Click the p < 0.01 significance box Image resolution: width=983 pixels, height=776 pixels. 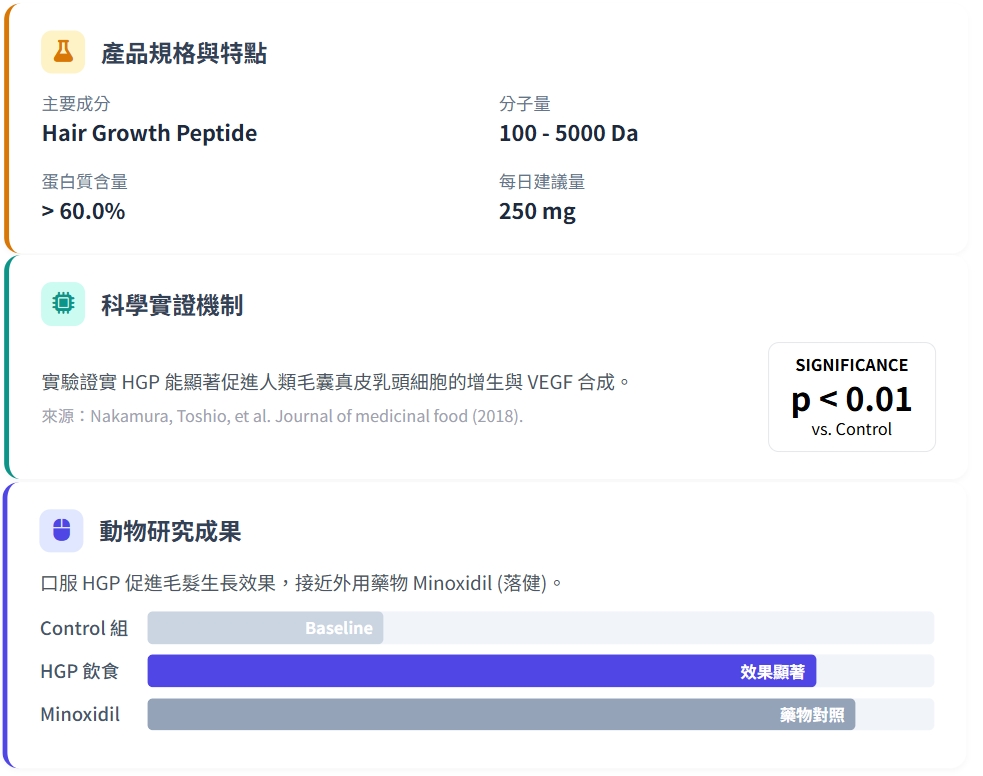click(x=851, y=398)
